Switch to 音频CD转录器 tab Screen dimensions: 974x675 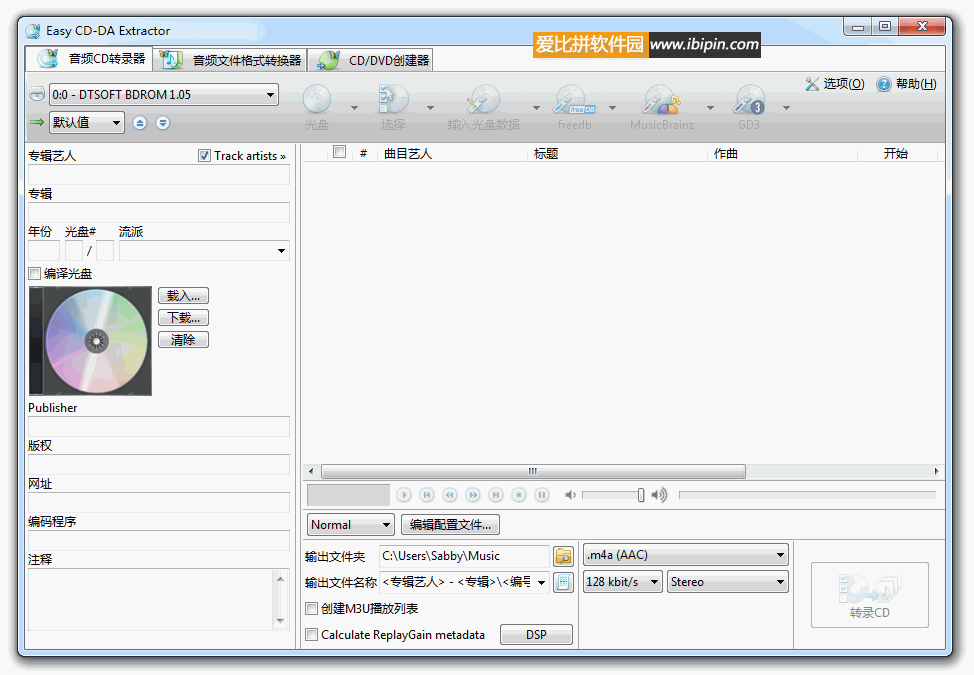pyautogui.click(x=89, y=59)
